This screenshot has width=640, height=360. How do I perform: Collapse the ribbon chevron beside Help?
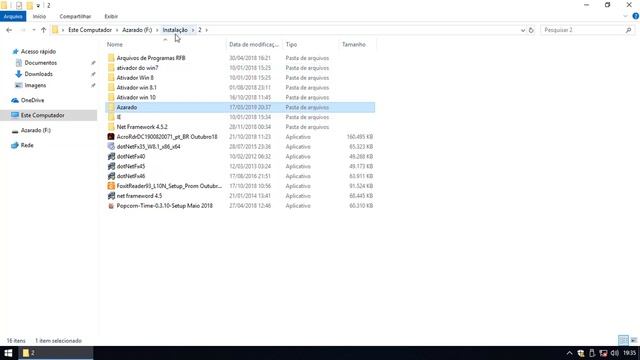[x=625, y=16]
